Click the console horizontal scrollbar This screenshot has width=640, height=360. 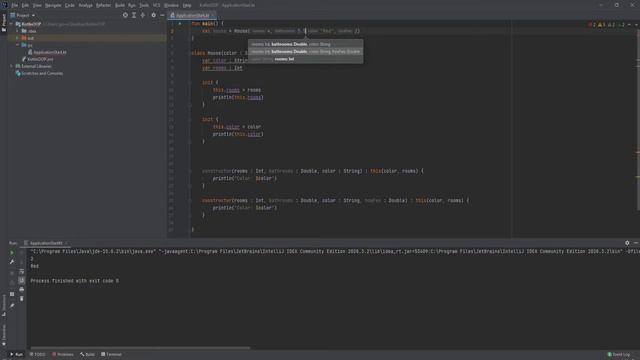(140, 348)
